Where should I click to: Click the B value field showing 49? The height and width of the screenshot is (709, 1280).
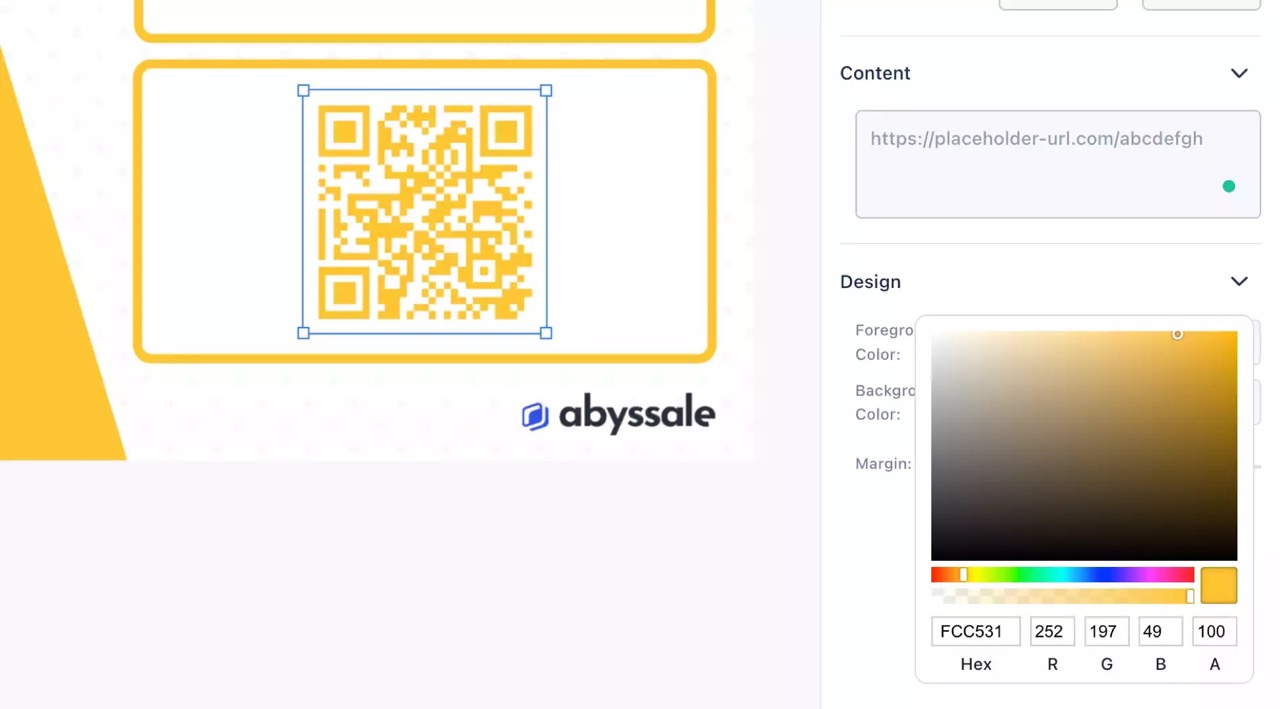click(x=1160, y=631)
